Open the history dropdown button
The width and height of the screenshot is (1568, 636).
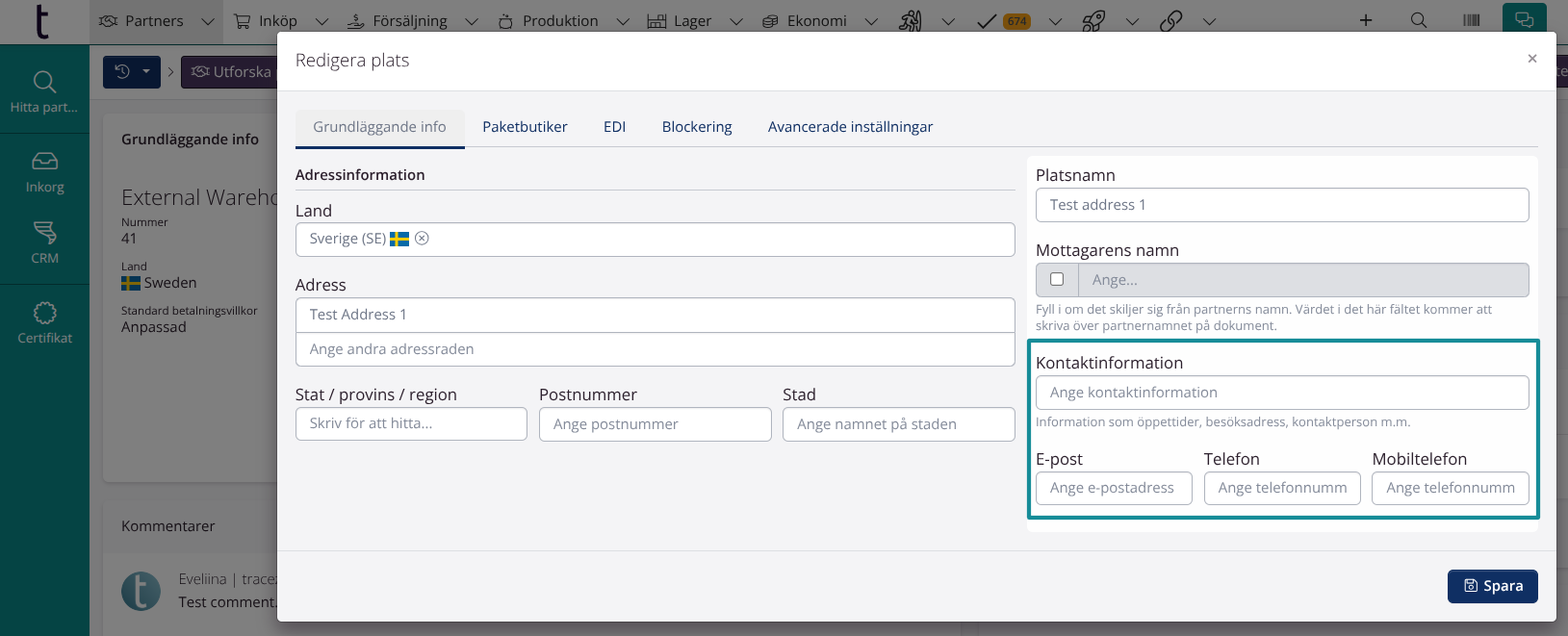coord(132,71)
